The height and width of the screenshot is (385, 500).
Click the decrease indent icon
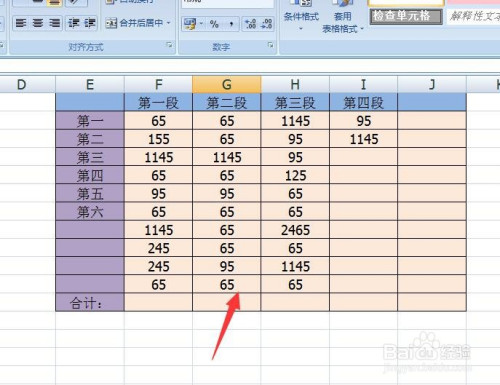point(74,23)
